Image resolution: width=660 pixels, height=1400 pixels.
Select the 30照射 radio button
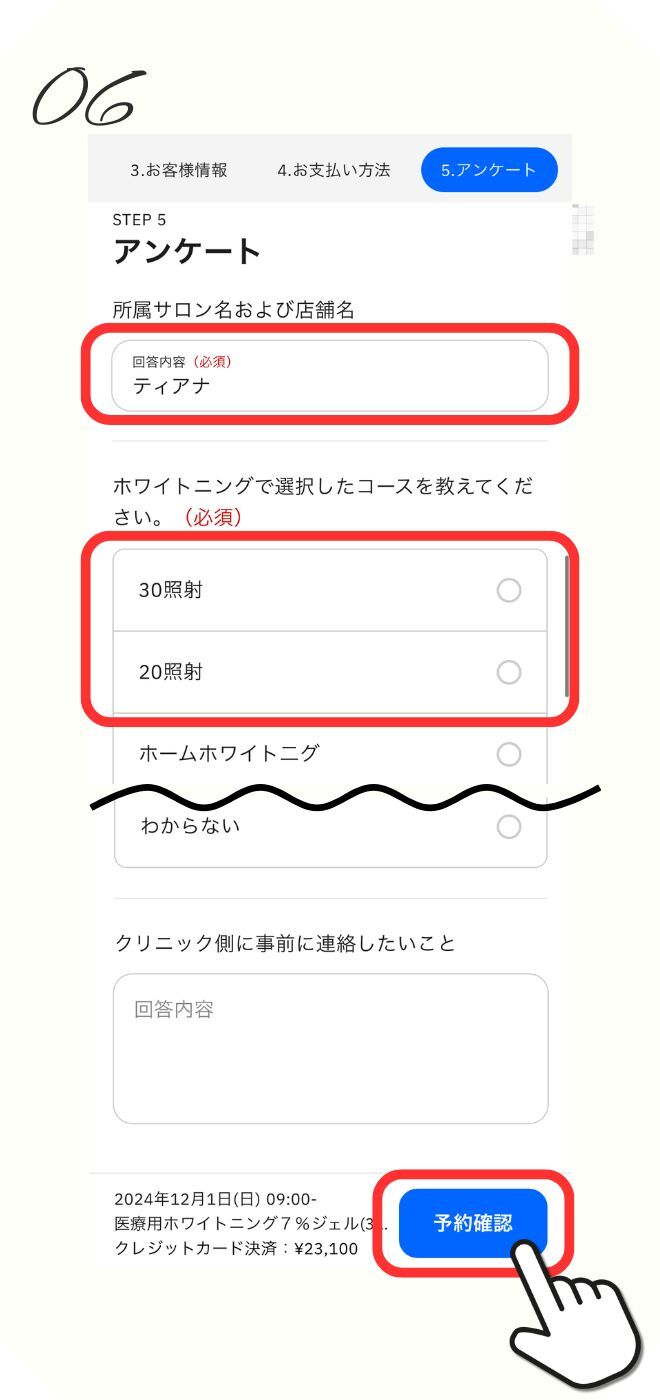pos(509,591)
